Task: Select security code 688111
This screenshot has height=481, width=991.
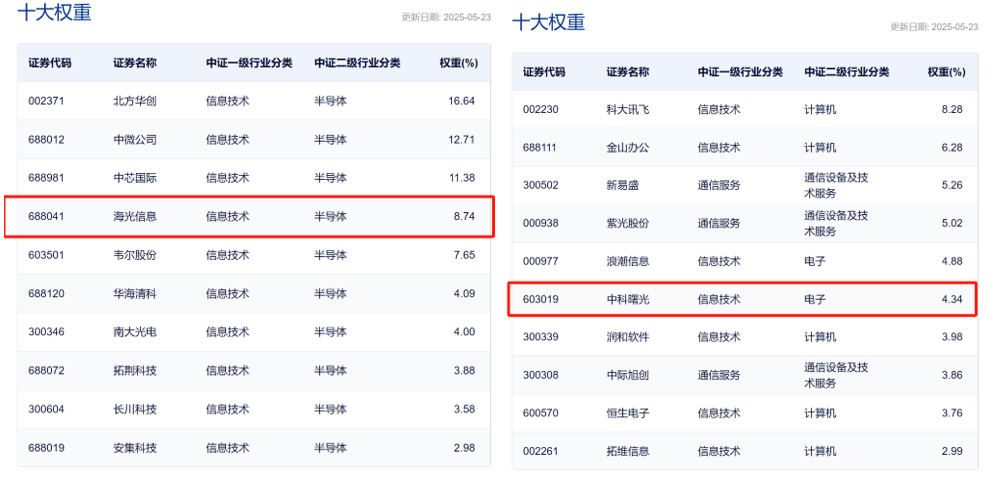Action: tap(540, 147)
